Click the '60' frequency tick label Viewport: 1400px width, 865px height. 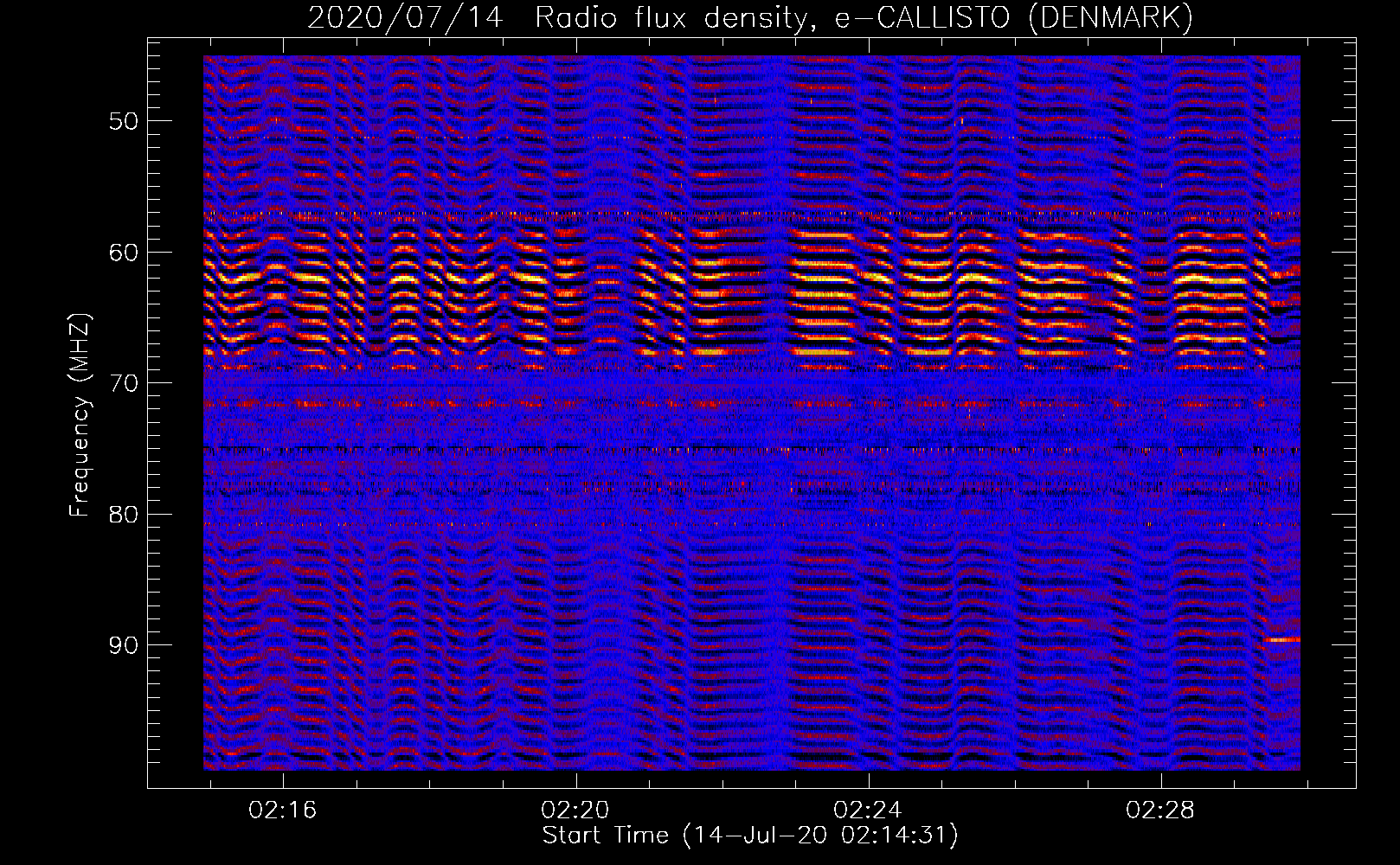pos(124,253)
